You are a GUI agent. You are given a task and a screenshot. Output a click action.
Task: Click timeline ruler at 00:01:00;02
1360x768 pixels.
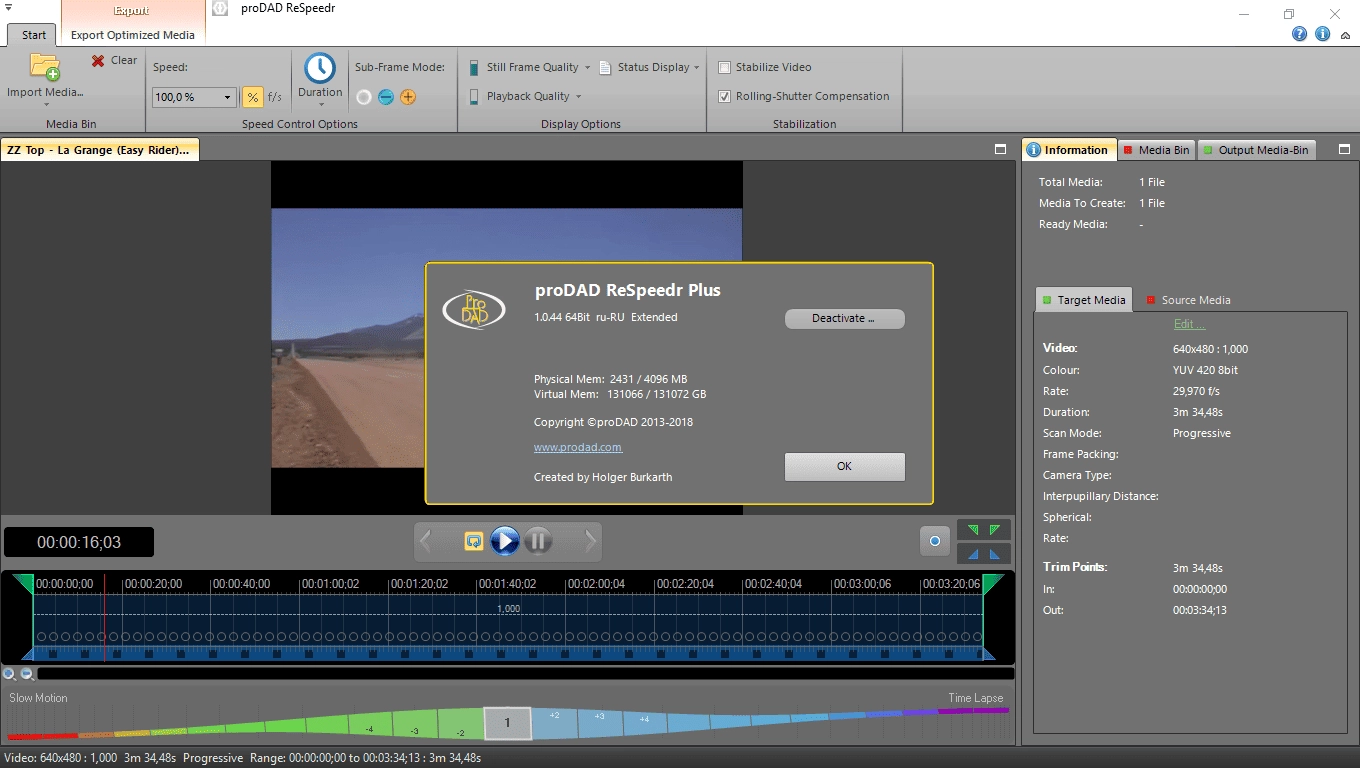[x=330, y=584]
